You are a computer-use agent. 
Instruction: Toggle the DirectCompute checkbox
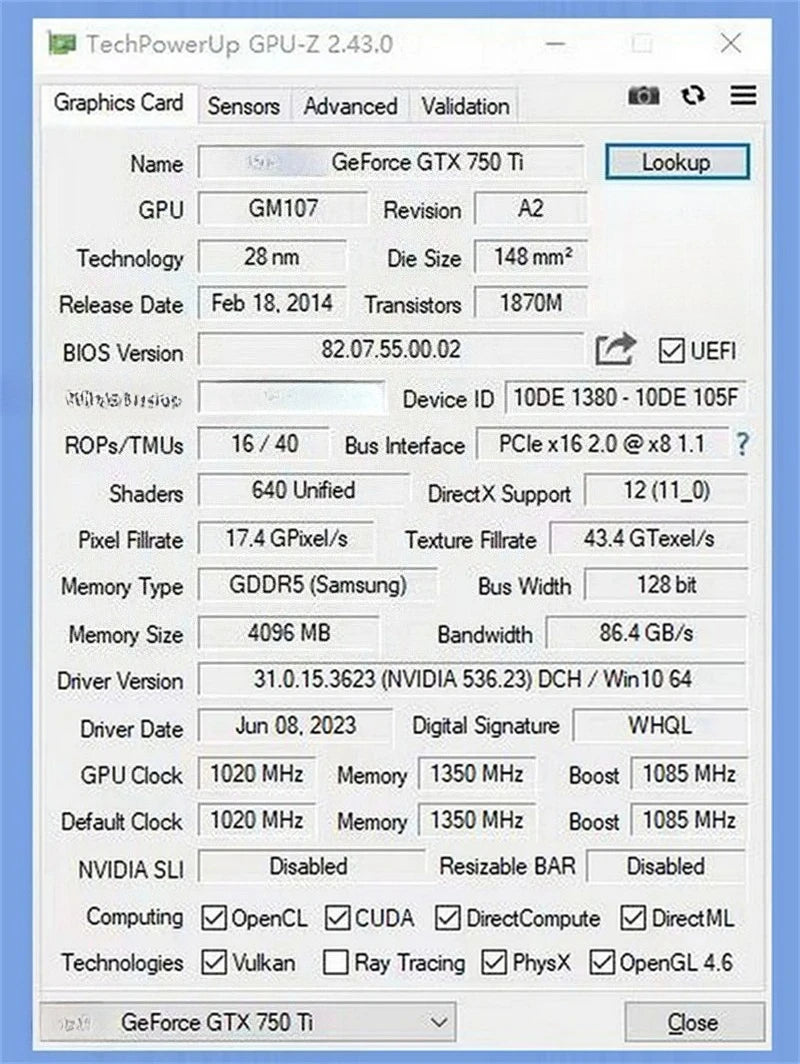coord(448,918)
